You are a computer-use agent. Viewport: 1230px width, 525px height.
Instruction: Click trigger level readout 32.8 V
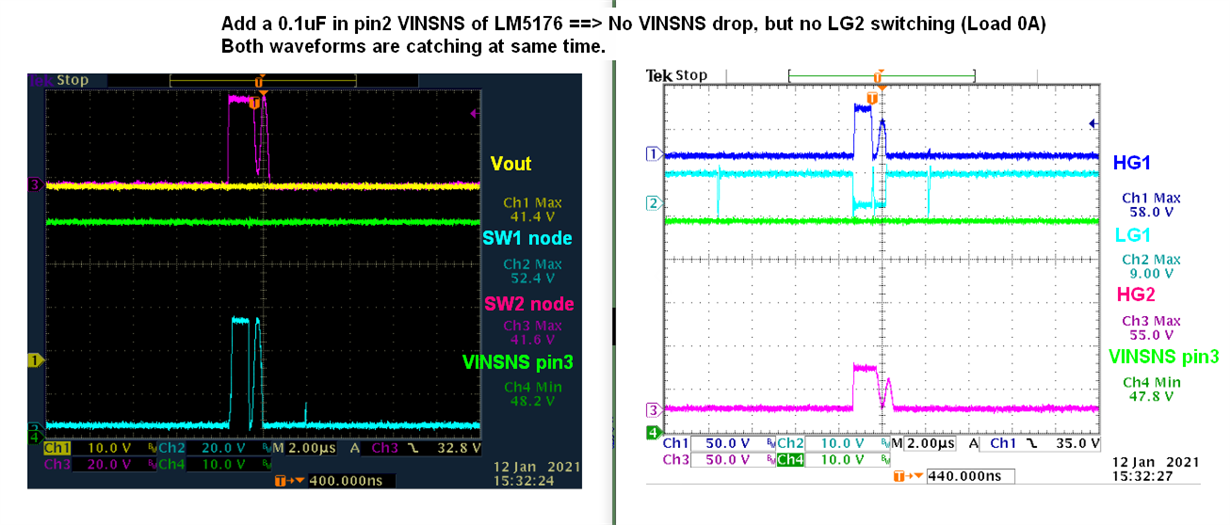[x=457, y=450]
